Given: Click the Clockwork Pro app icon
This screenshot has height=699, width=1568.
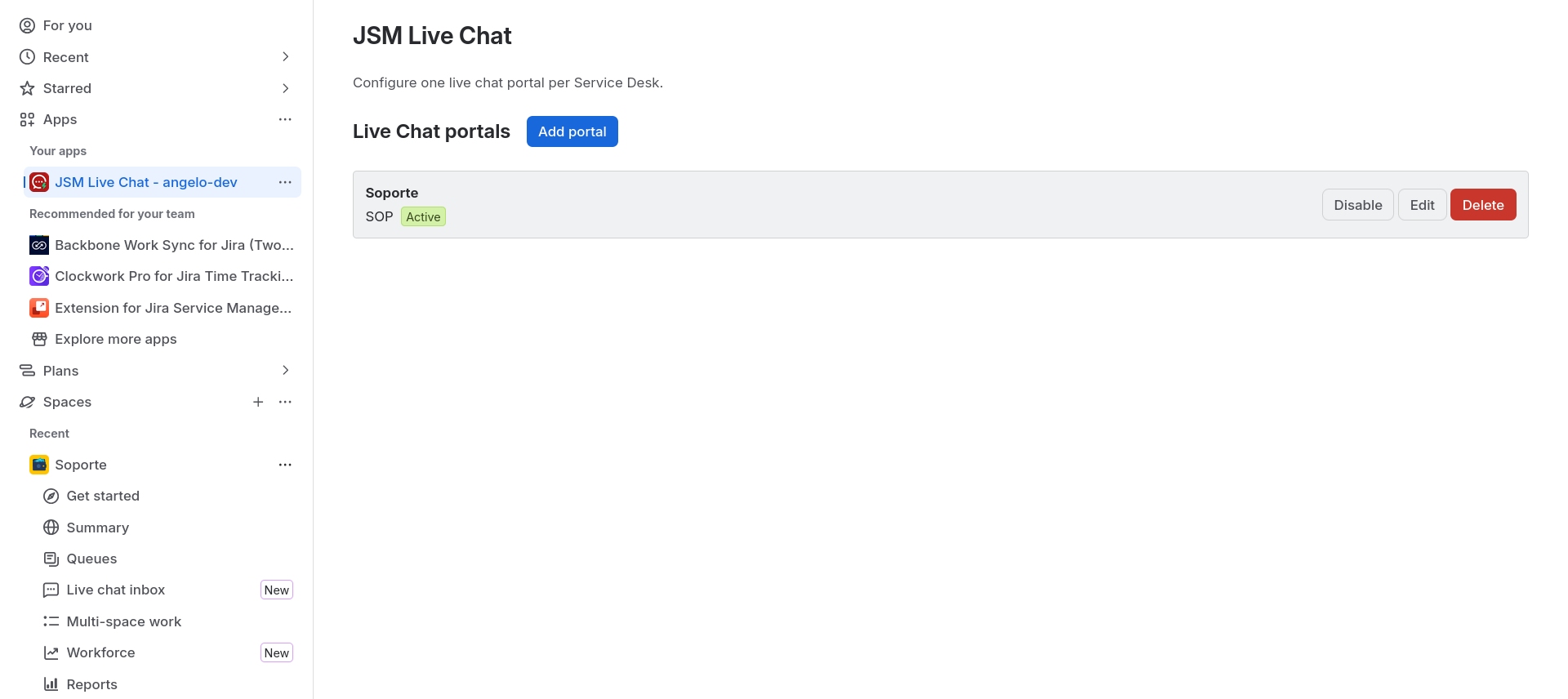Looking at the screenshot, I should [39, 276].
